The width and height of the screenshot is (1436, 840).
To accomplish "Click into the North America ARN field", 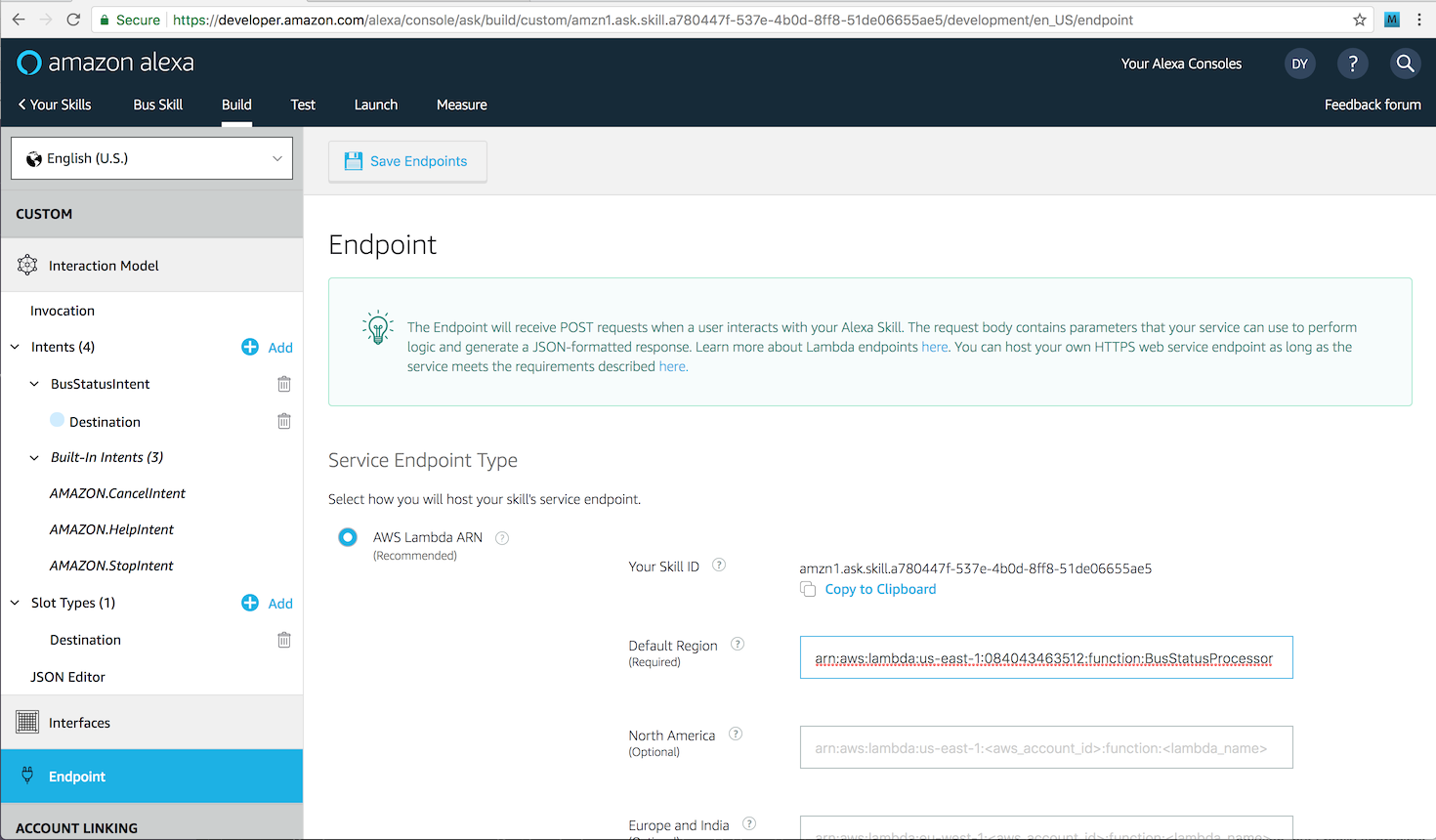I will tap(1046, 747).
